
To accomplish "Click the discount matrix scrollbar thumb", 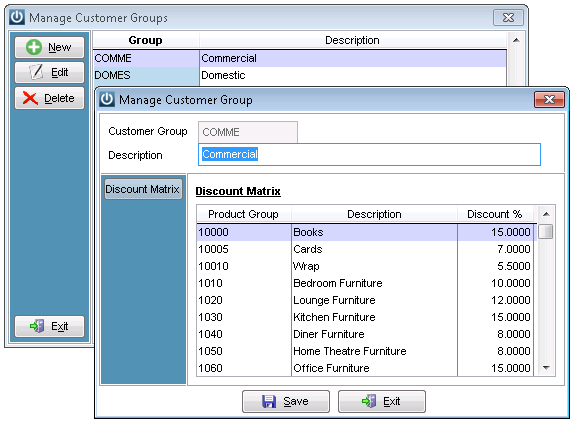I will point(546,232).
